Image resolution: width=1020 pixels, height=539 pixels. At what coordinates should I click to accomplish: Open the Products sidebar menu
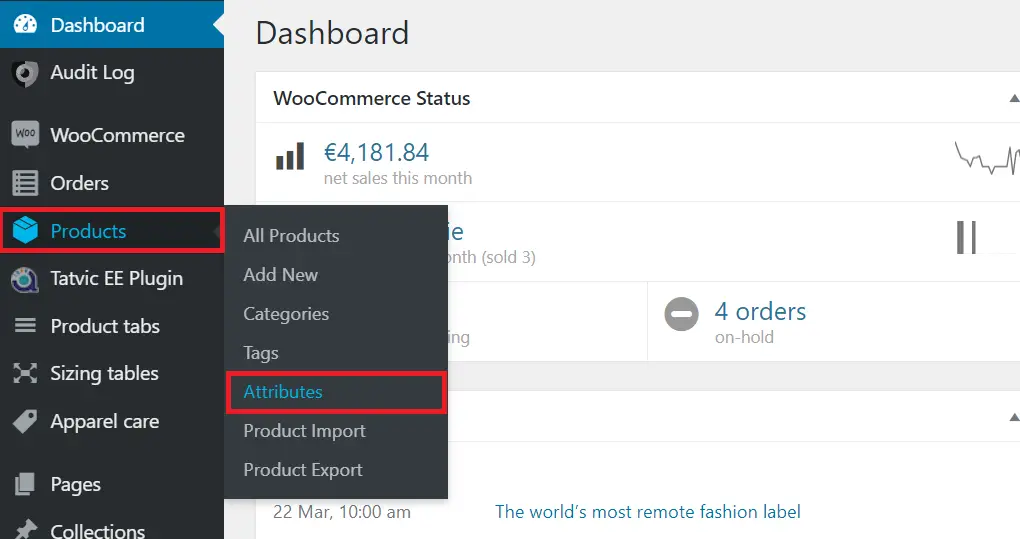point(112,231)
